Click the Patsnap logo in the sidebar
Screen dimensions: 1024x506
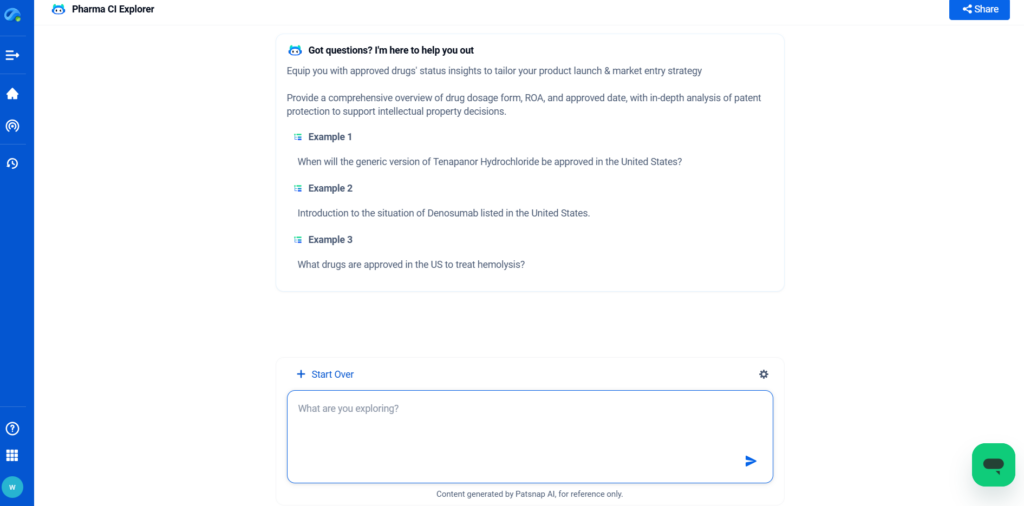click(12, 13)
